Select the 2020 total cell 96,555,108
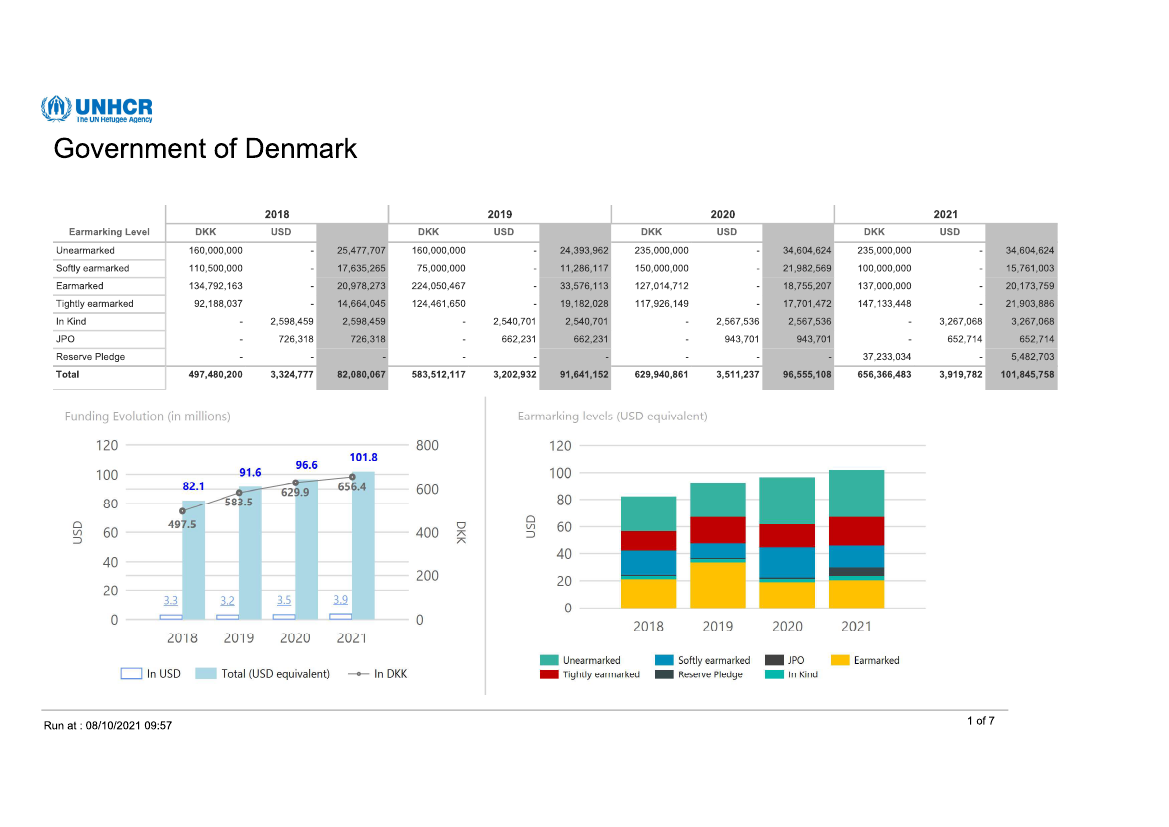The width and height of the screenshot is (1169, 827). click(x=807, y=374)
